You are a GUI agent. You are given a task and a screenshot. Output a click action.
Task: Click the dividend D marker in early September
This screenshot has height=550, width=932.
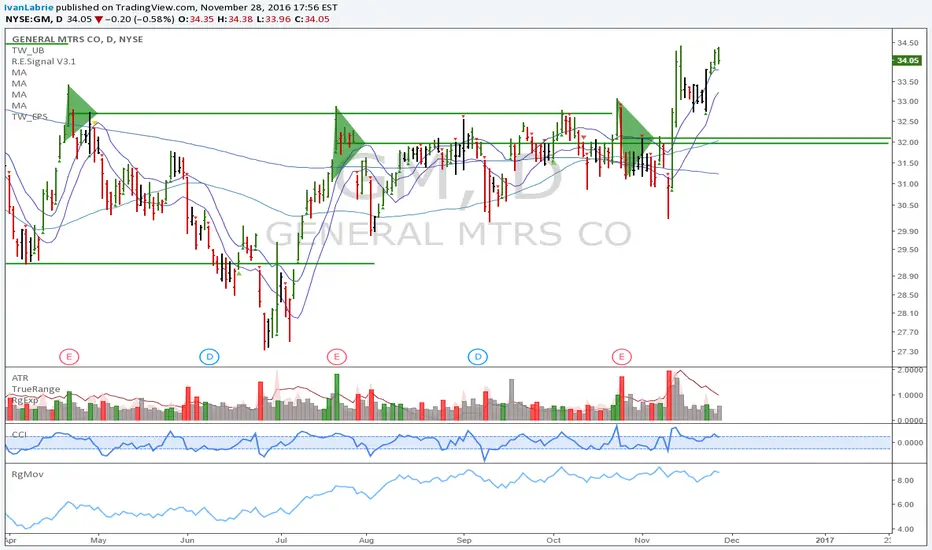coord(478,357)
